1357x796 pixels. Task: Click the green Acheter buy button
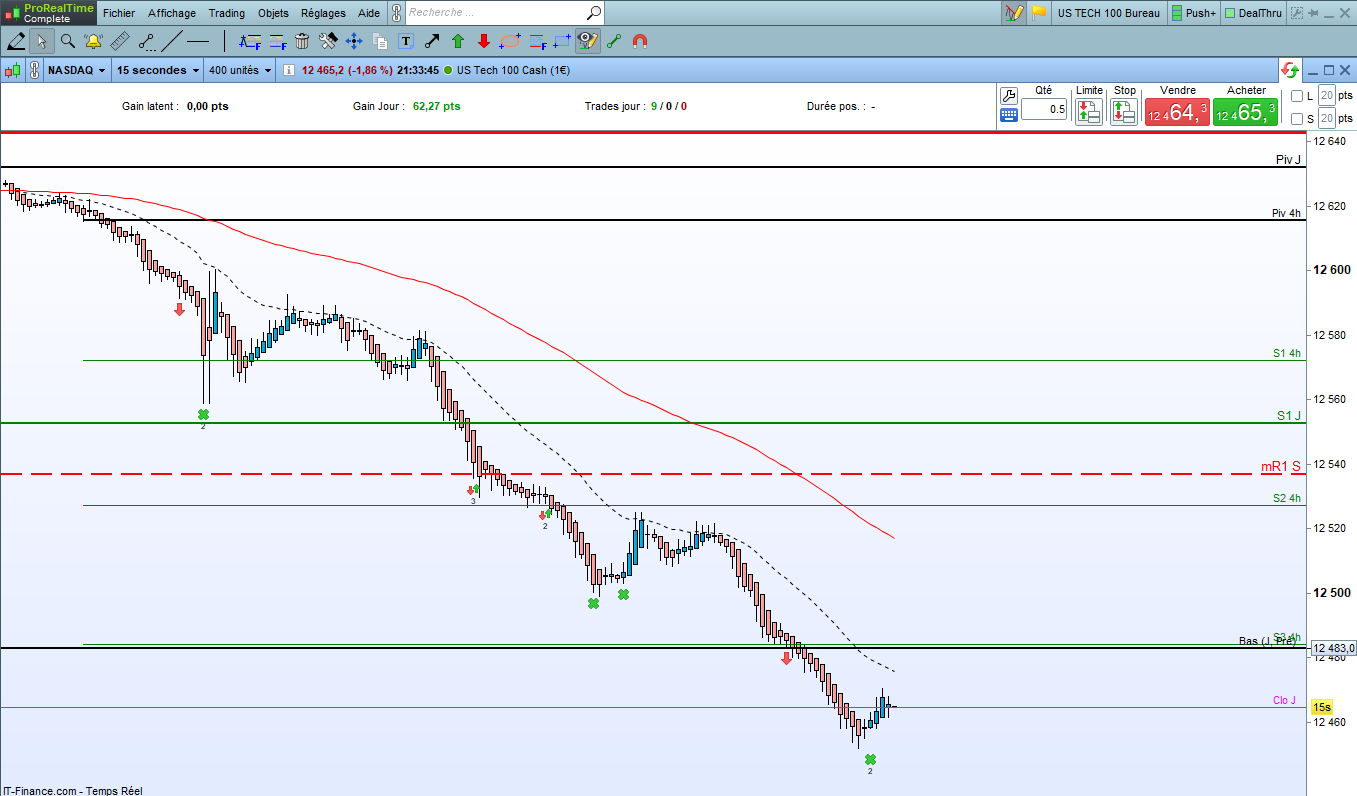(x=1245, y=112)
